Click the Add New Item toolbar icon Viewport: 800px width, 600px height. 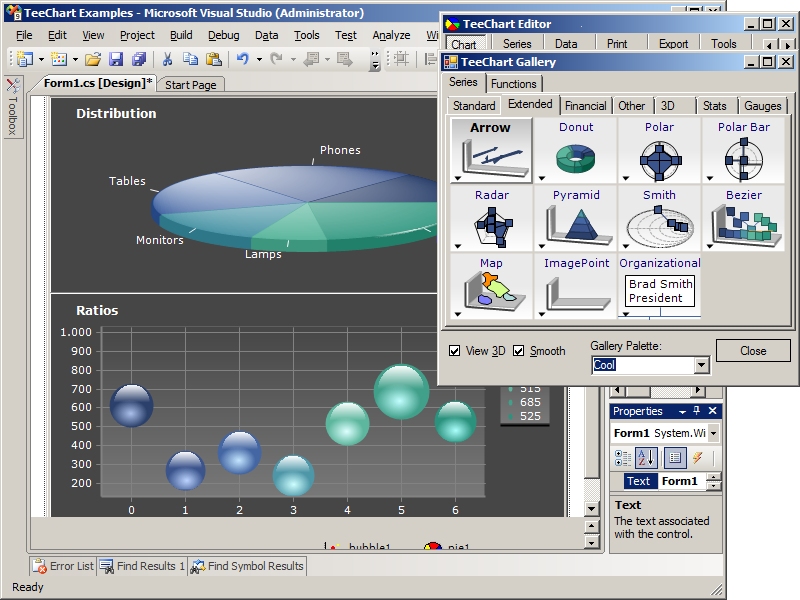(59, 59)
